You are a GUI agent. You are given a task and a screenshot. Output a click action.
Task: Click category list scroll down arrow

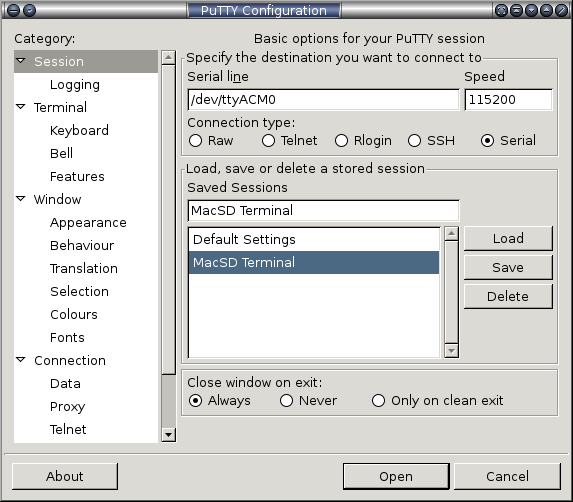[x=168, y=435]
